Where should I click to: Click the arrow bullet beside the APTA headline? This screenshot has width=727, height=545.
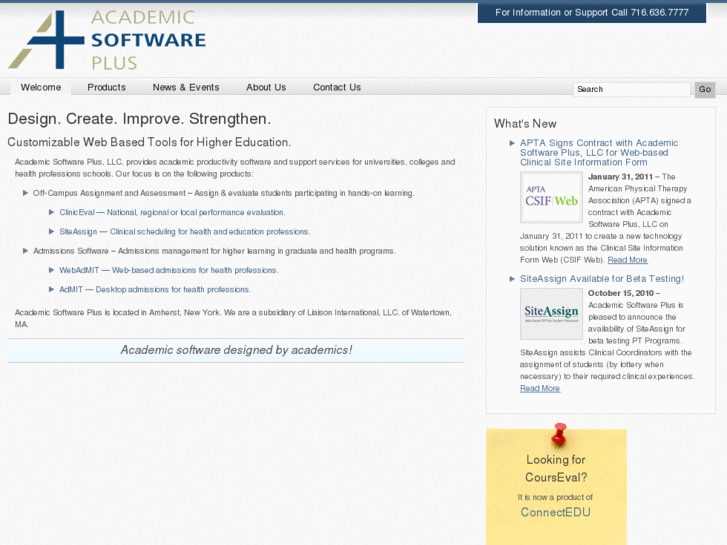coord(512,143)
